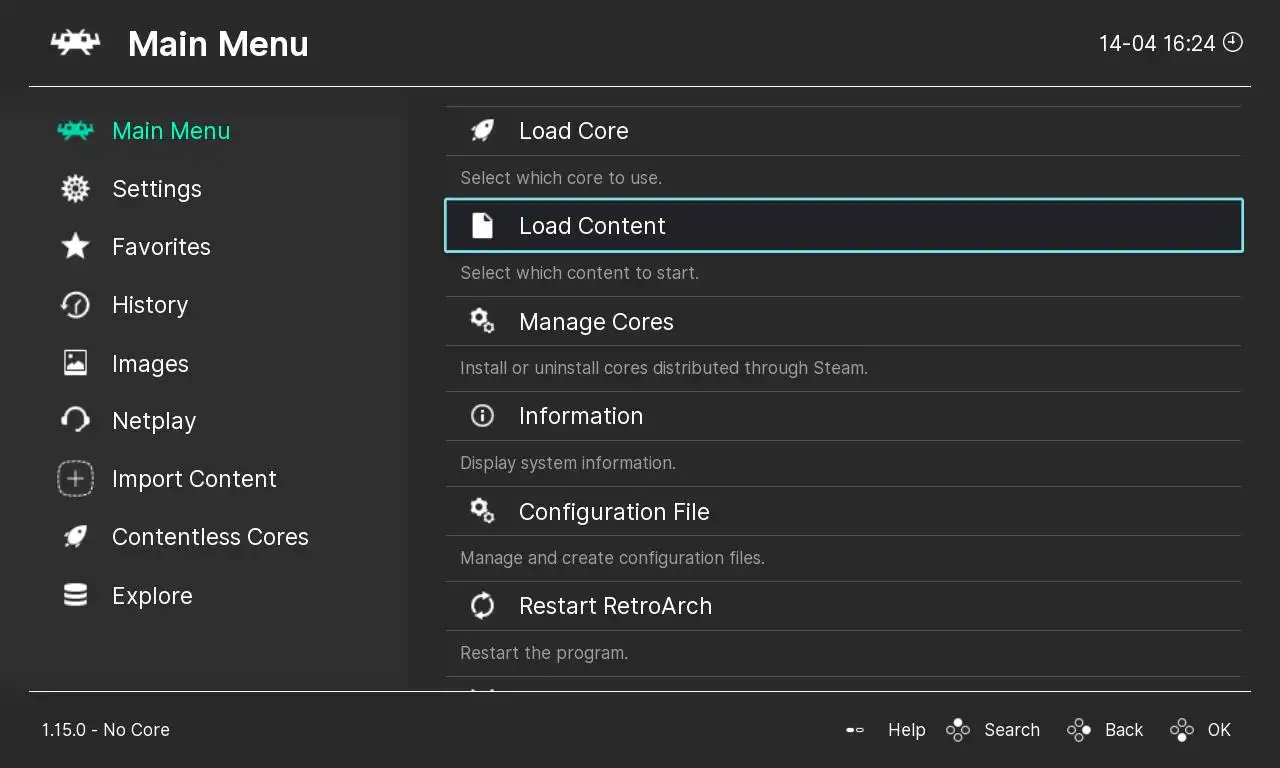
Task: Switch to the Images sidebar tab
Action: pos(150,364)
